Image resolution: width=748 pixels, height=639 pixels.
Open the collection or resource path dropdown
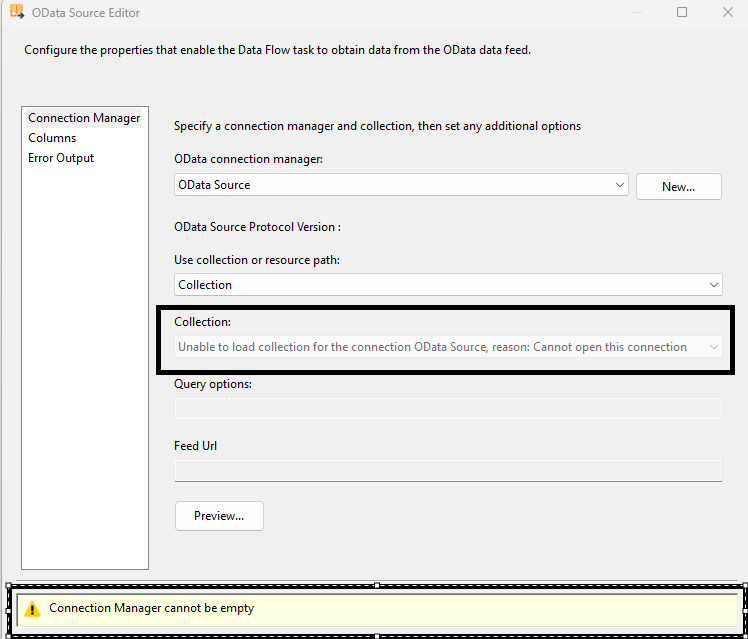[440, 285]
